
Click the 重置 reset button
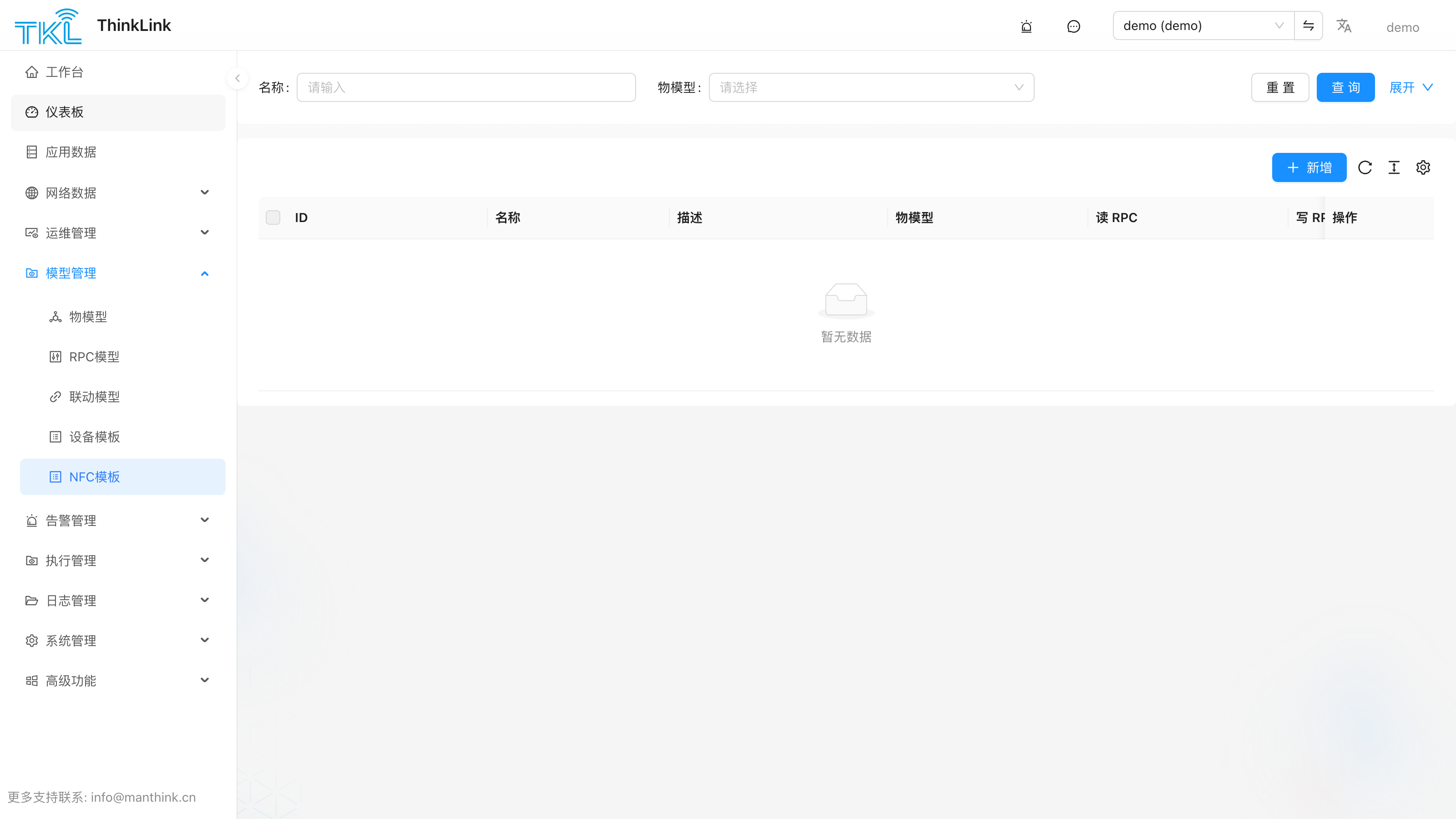tap(1279, 88)
